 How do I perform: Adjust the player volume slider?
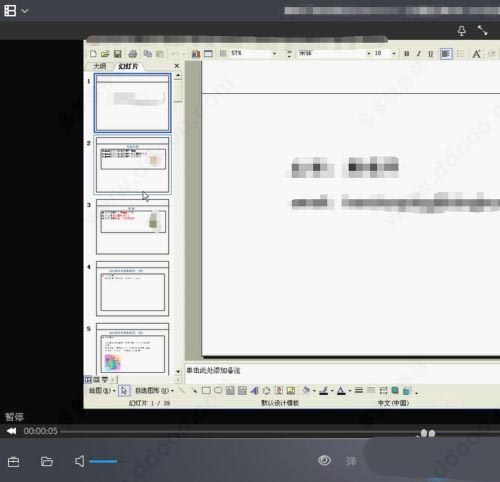[x=103, y=461]
